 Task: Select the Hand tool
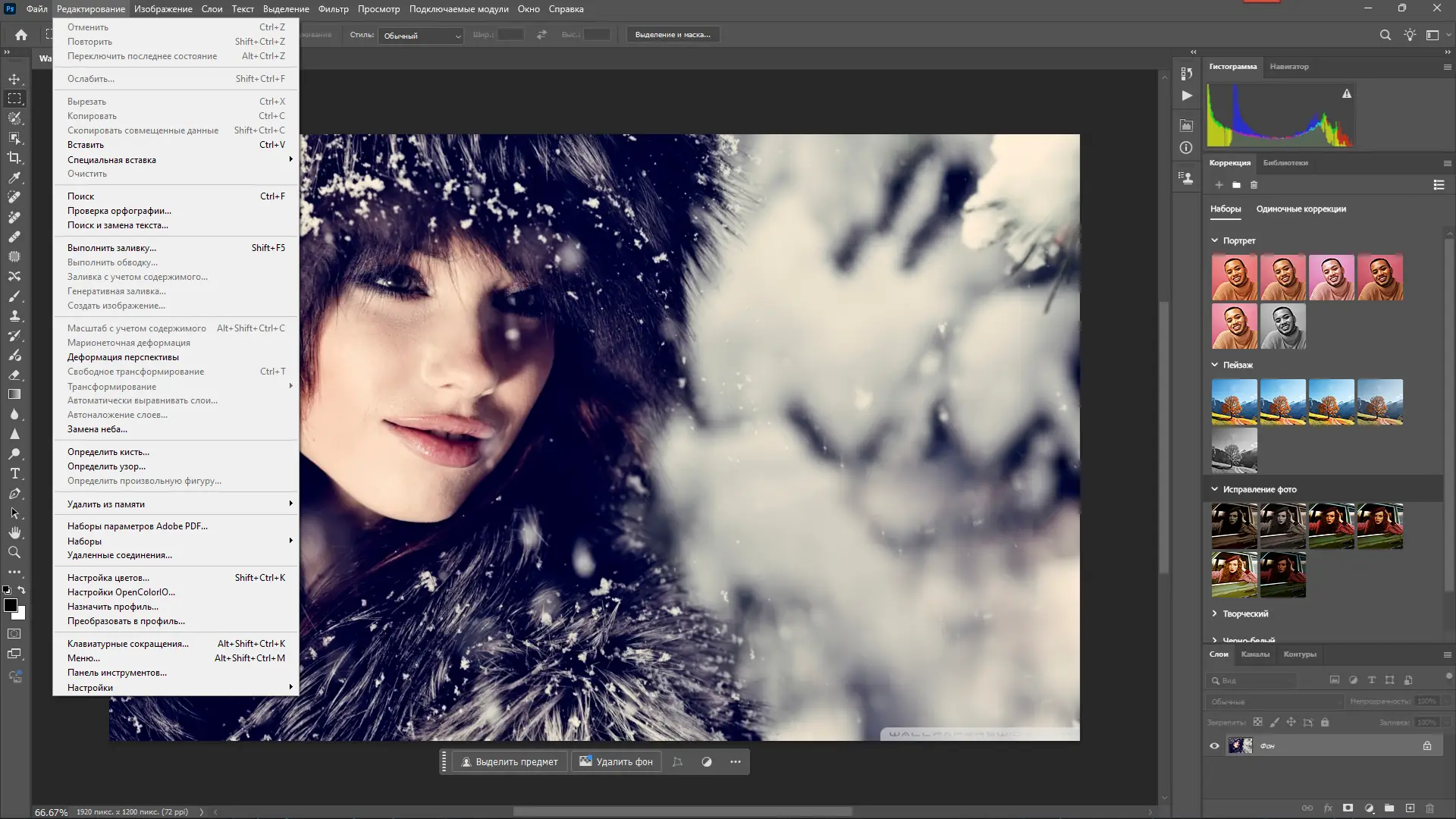14,532
